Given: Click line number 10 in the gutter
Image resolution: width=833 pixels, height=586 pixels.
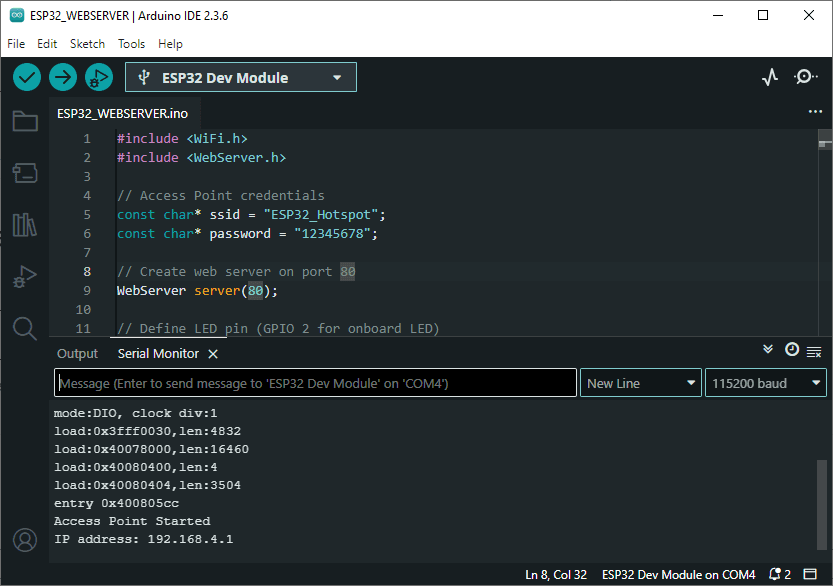Looking at the screenshot, I should [x=83, y=310].
